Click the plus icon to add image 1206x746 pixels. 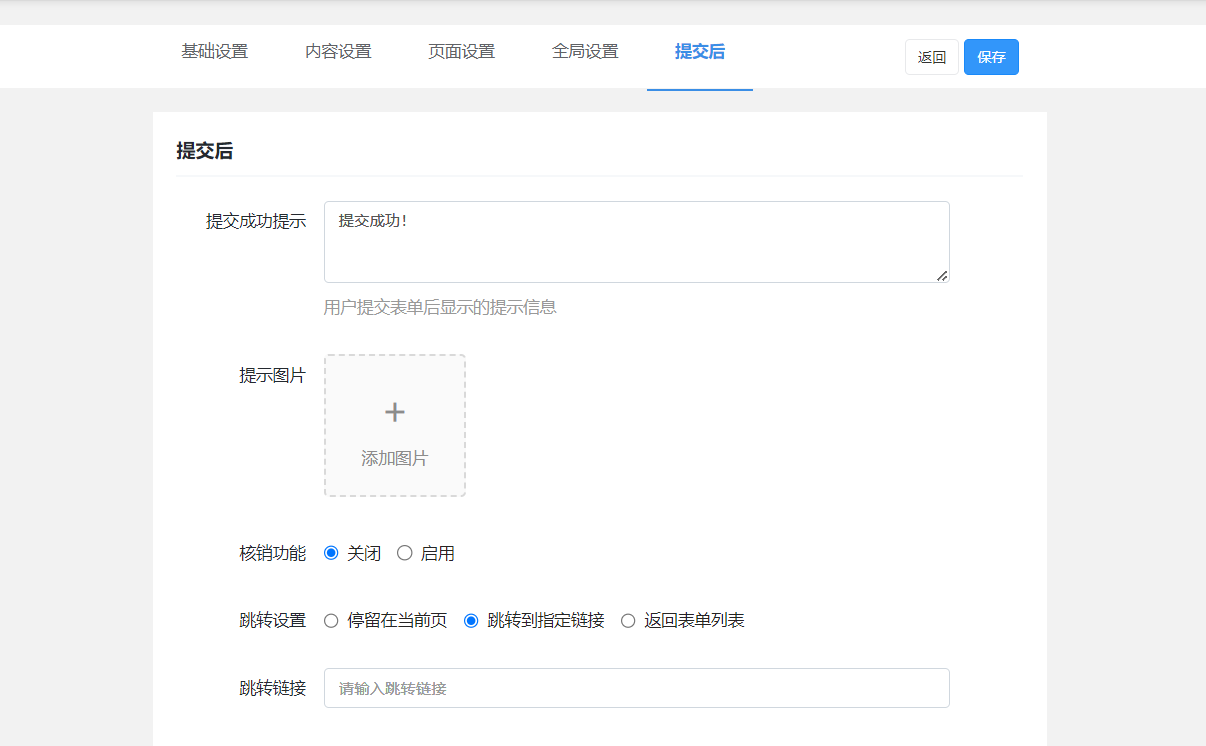[x=395, y=412]
